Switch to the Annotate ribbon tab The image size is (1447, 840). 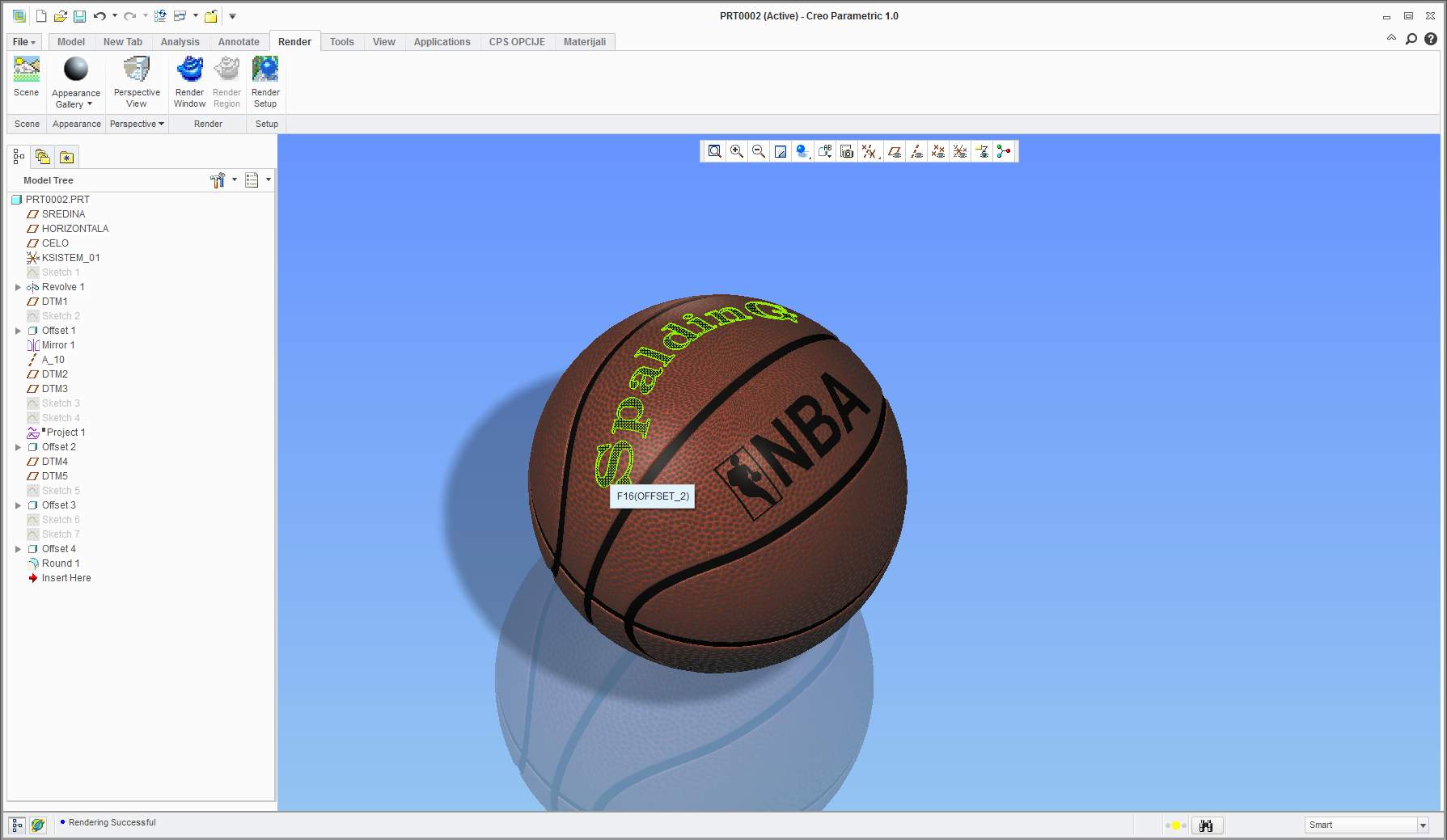[239, 42]
